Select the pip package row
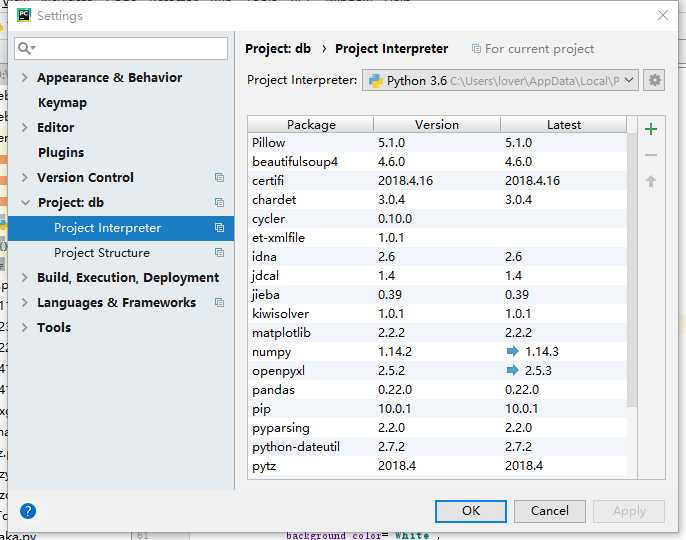Screen dimensions: 686x540 437,409
